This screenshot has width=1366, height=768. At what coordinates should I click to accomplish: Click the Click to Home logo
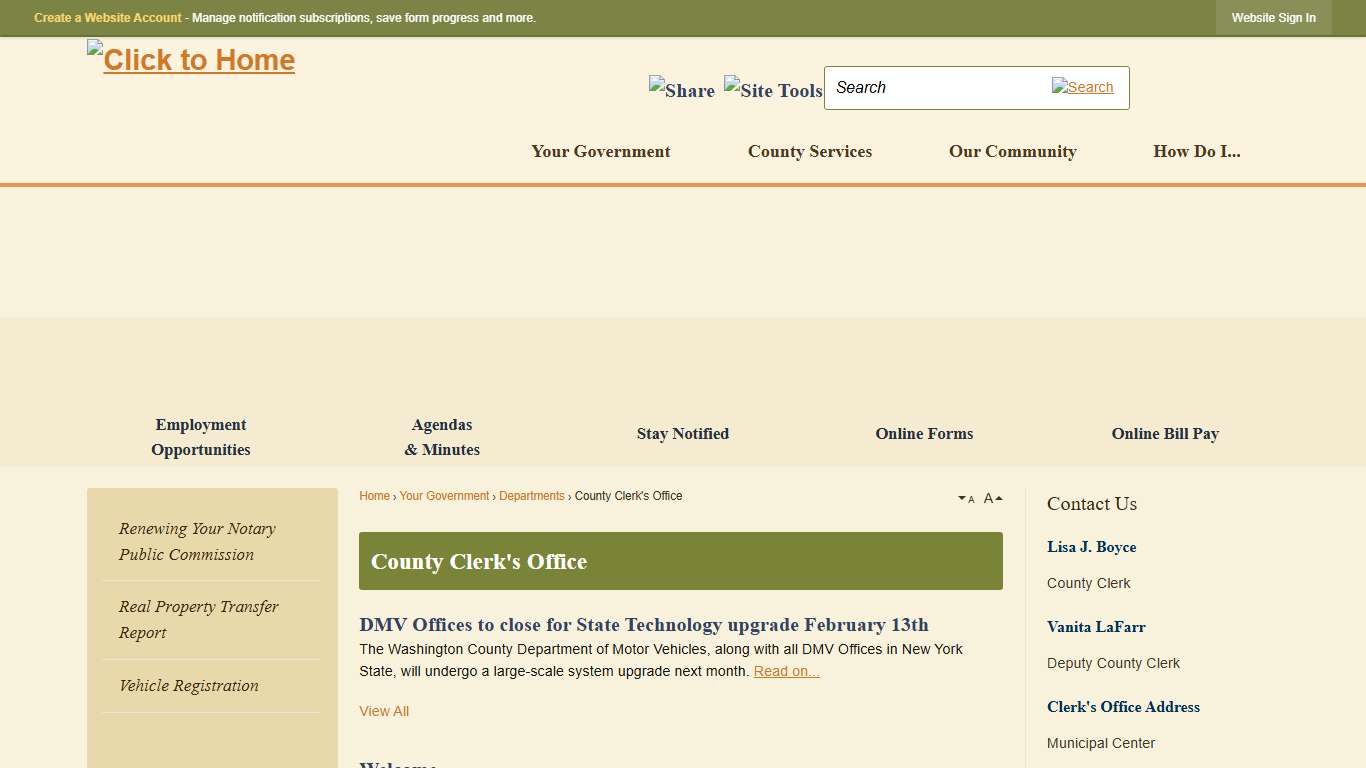[190, 59]
